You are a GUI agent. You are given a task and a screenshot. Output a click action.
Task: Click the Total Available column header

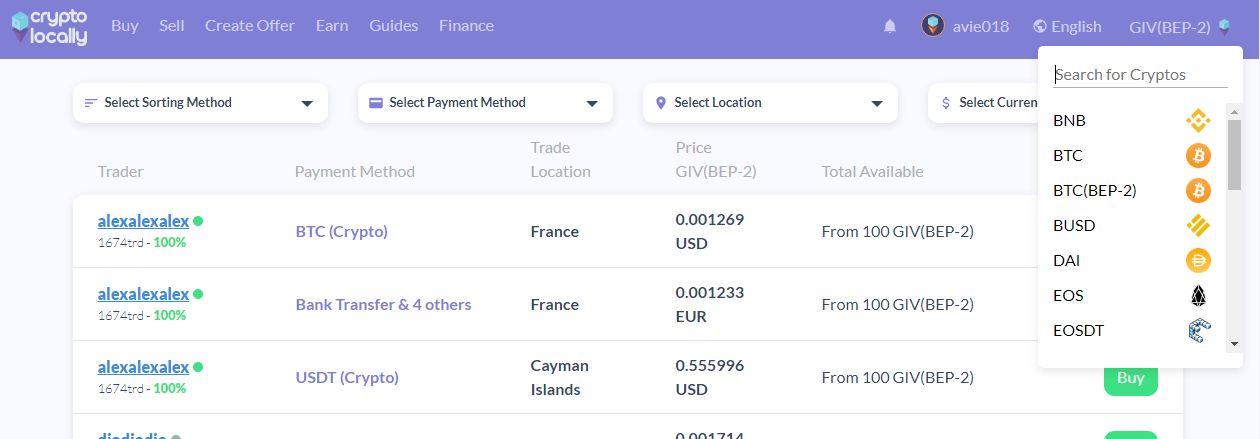click(873, 172)
